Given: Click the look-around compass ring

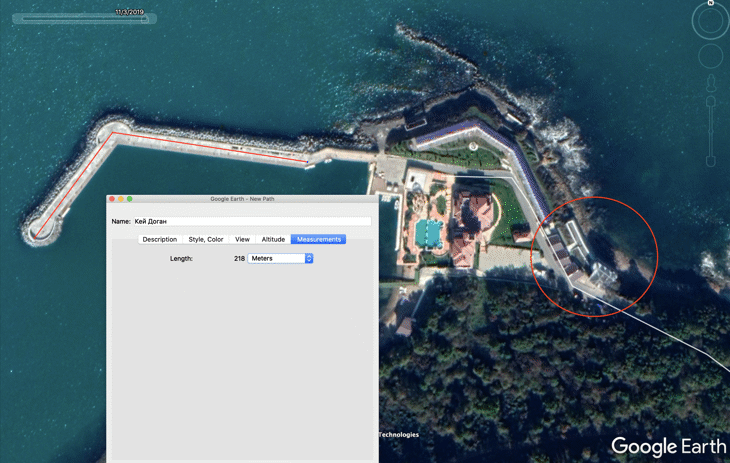Looking at the screenshot, I should tap(710, 20).
